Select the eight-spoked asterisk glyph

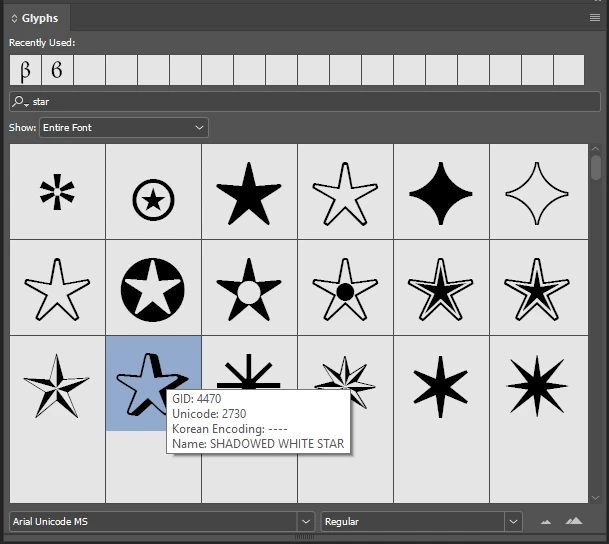[57, 192]
